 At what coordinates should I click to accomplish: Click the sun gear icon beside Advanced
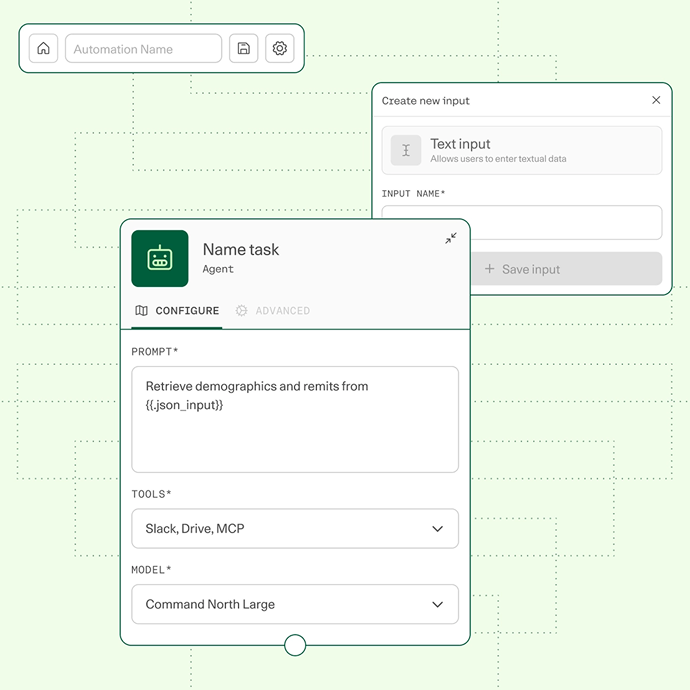coord(241,311)
